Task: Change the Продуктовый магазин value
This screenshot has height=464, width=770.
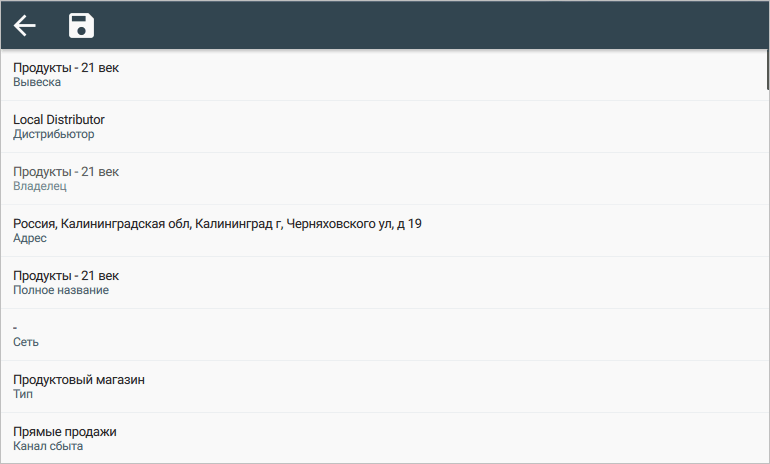Action: click(x=79, y=380)
